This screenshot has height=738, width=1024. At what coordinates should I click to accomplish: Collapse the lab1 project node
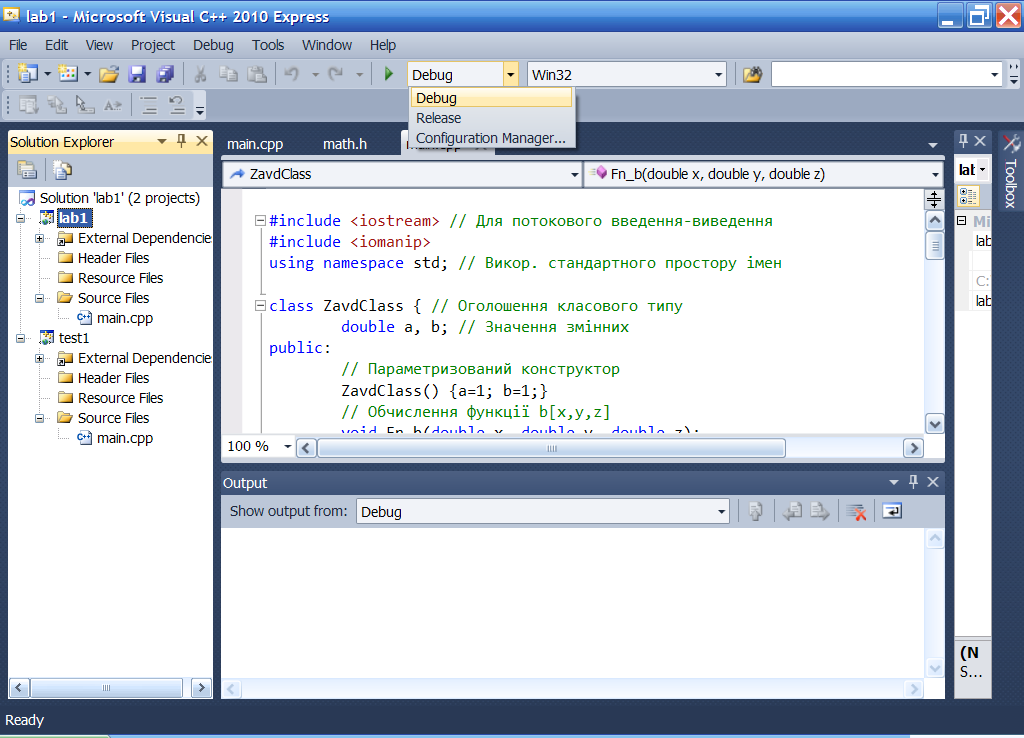coord(20,218)
